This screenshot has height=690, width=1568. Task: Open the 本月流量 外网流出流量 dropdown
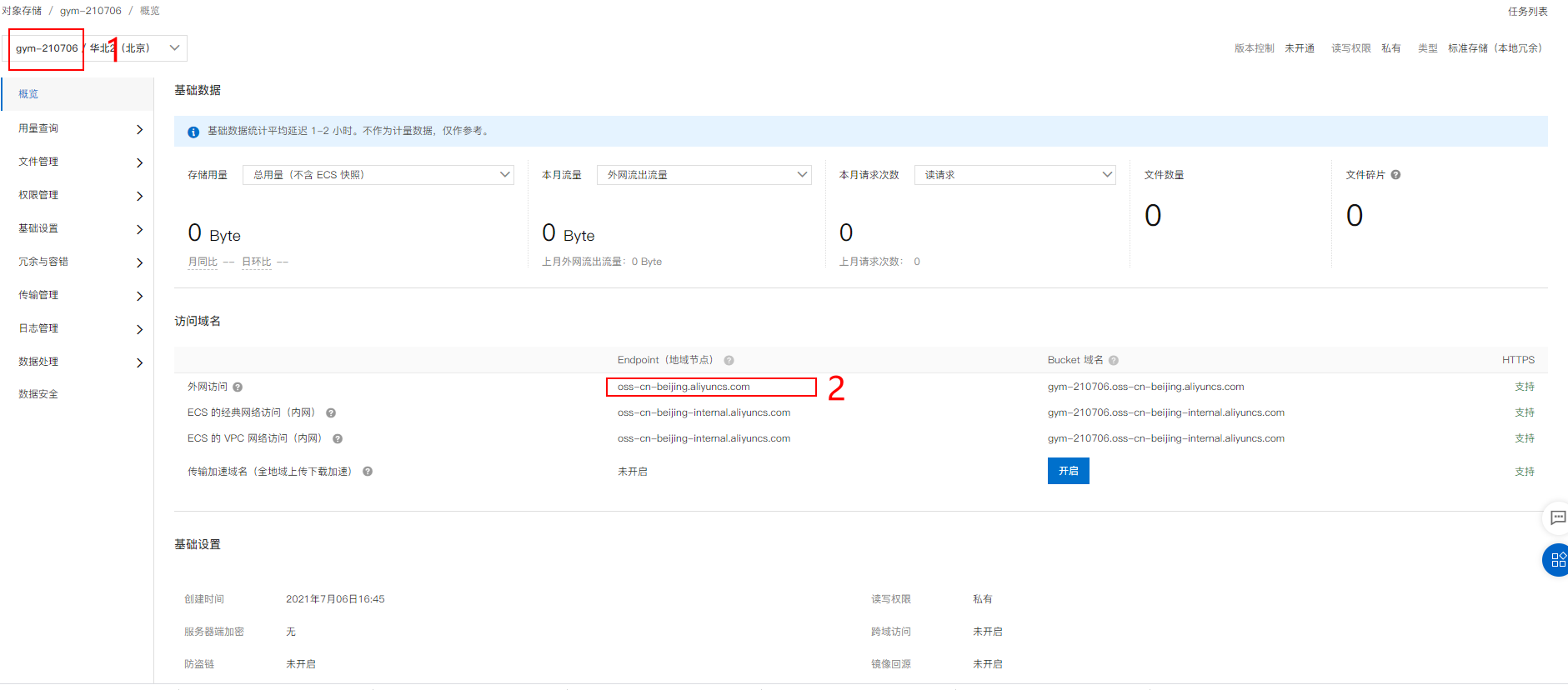pyautogui.click(x=704, y=175)
